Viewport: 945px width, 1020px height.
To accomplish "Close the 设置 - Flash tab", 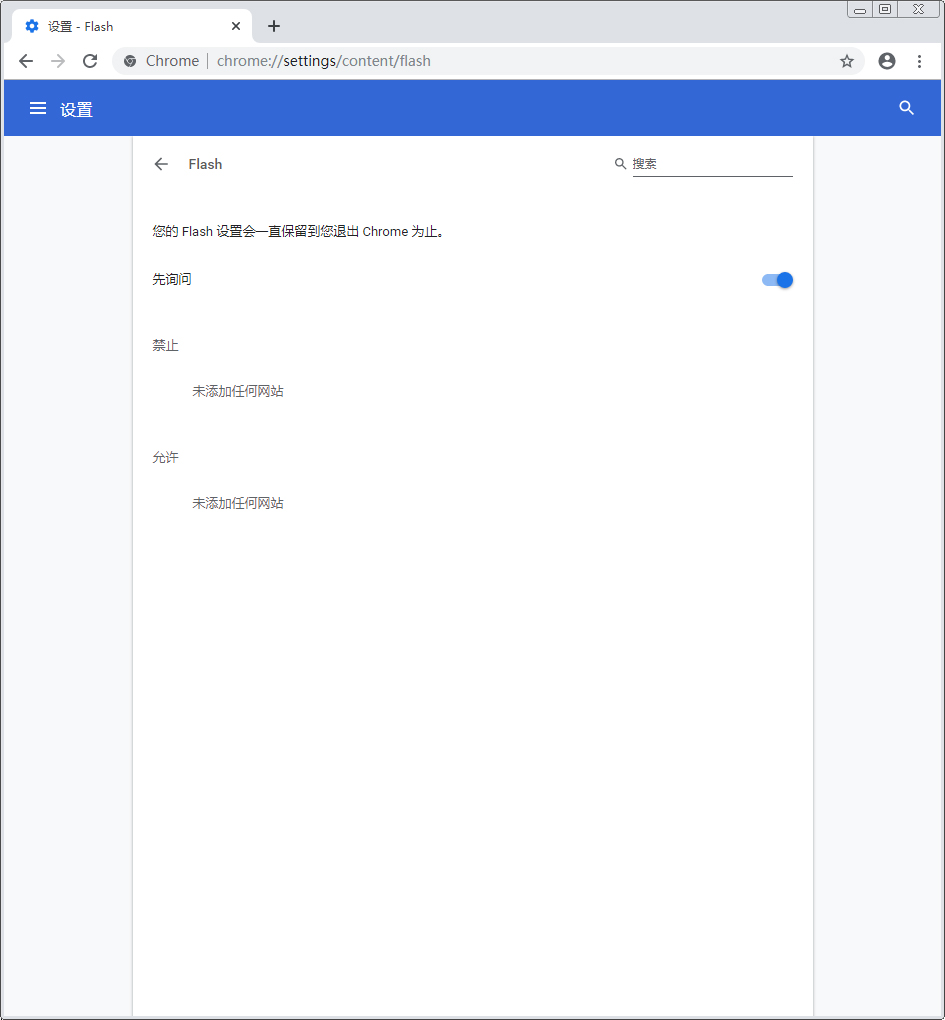I will (236, 26).
